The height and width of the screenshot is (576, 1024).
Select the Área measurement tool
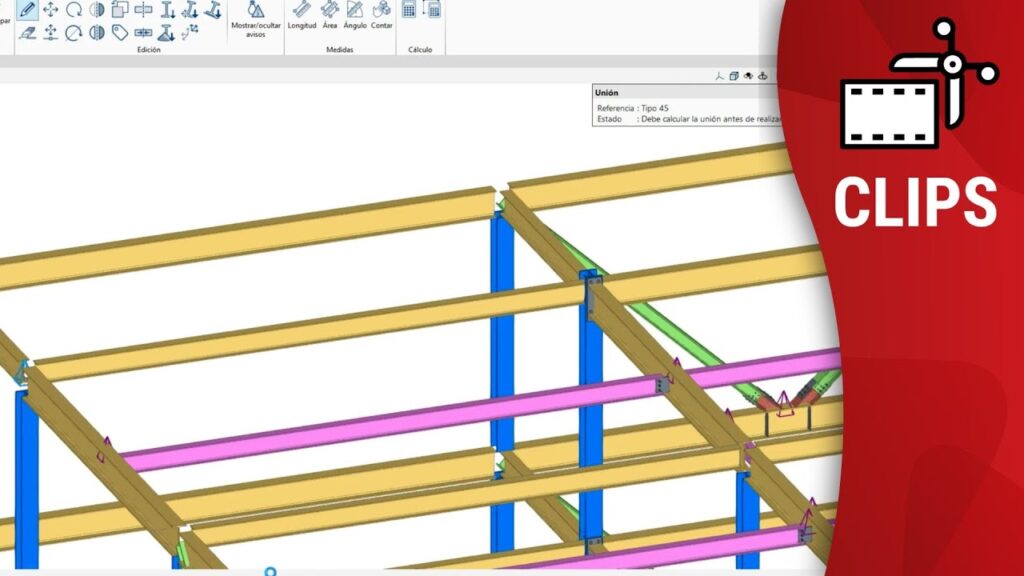(329, 15)
